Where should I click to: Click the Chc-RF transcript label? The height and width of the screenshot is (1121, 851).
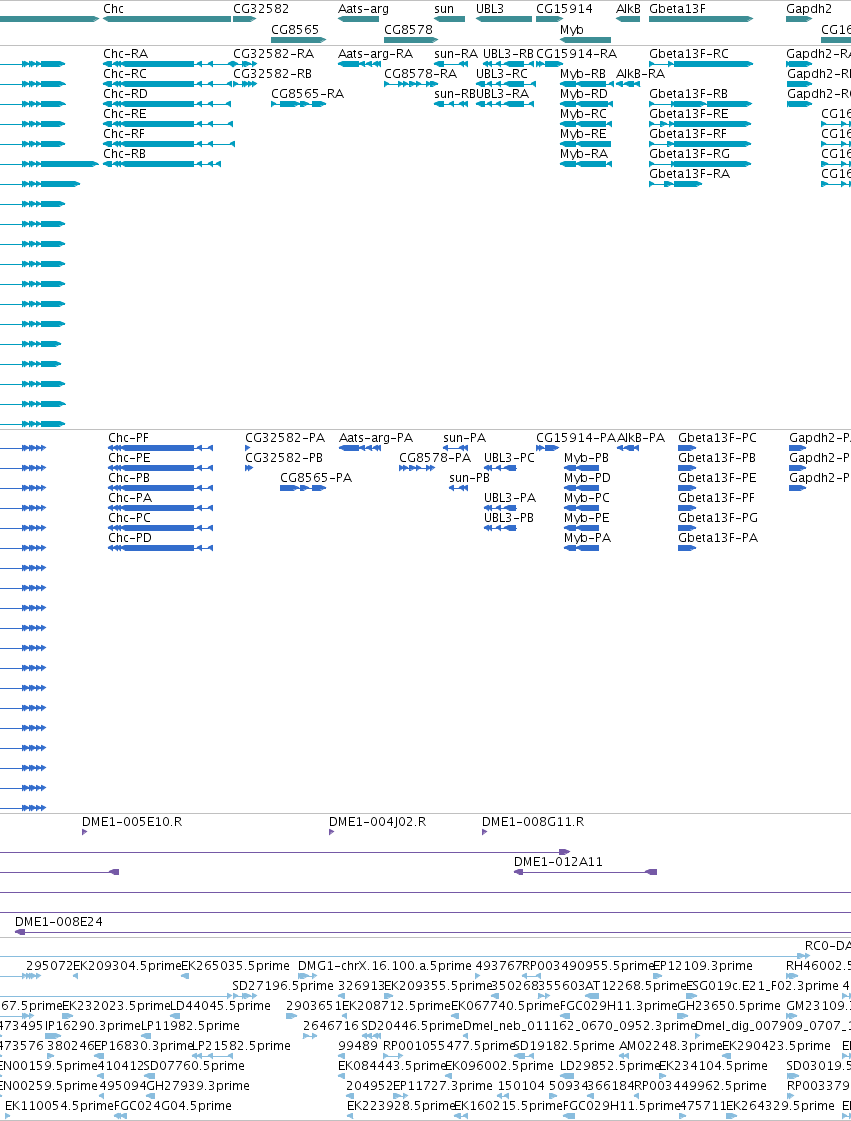[x=124, y=134]
